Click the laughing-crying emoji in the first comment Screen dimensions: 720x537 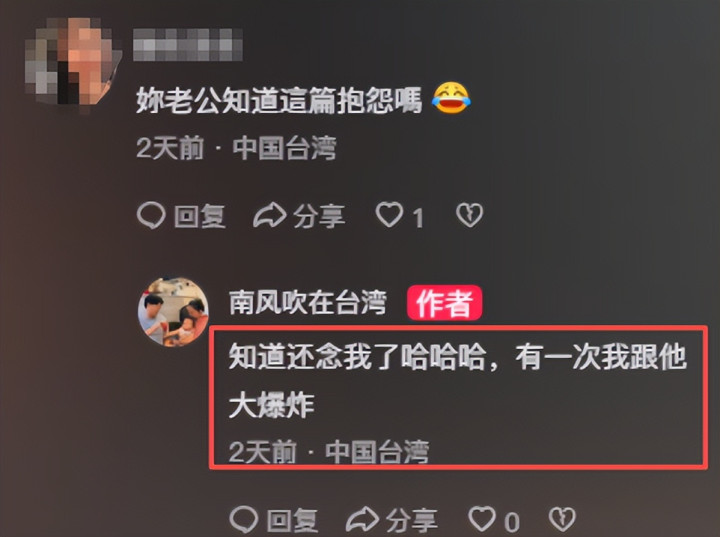pyautogui.click(x=451, y=98)
